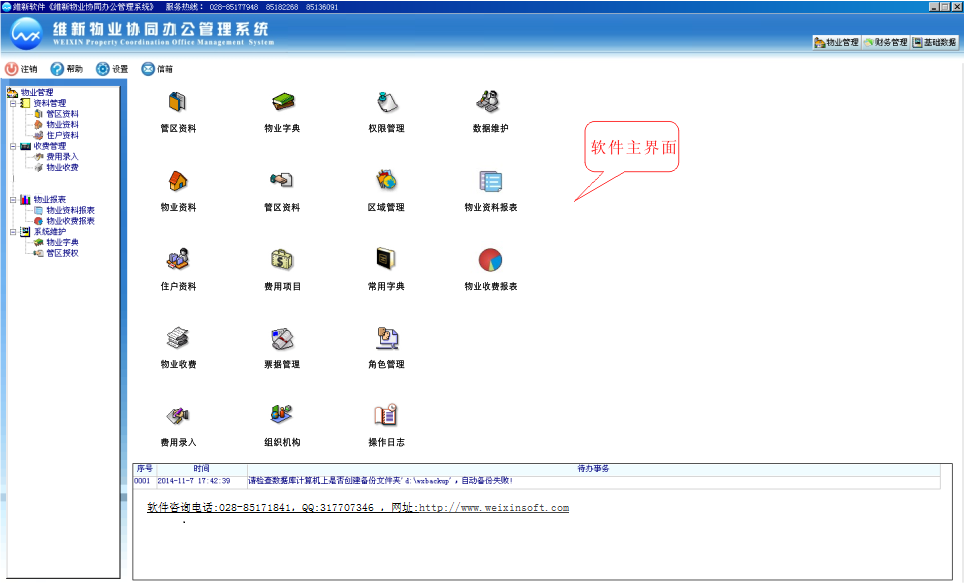The height and width of the screenshot is (584, 965).
Task: Collapse the 资料管理 tree node
Action: point(13,103)
